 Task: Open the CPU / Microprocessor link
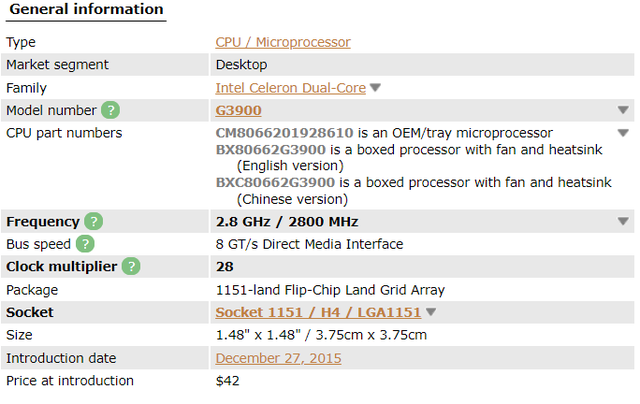(283, 42)
